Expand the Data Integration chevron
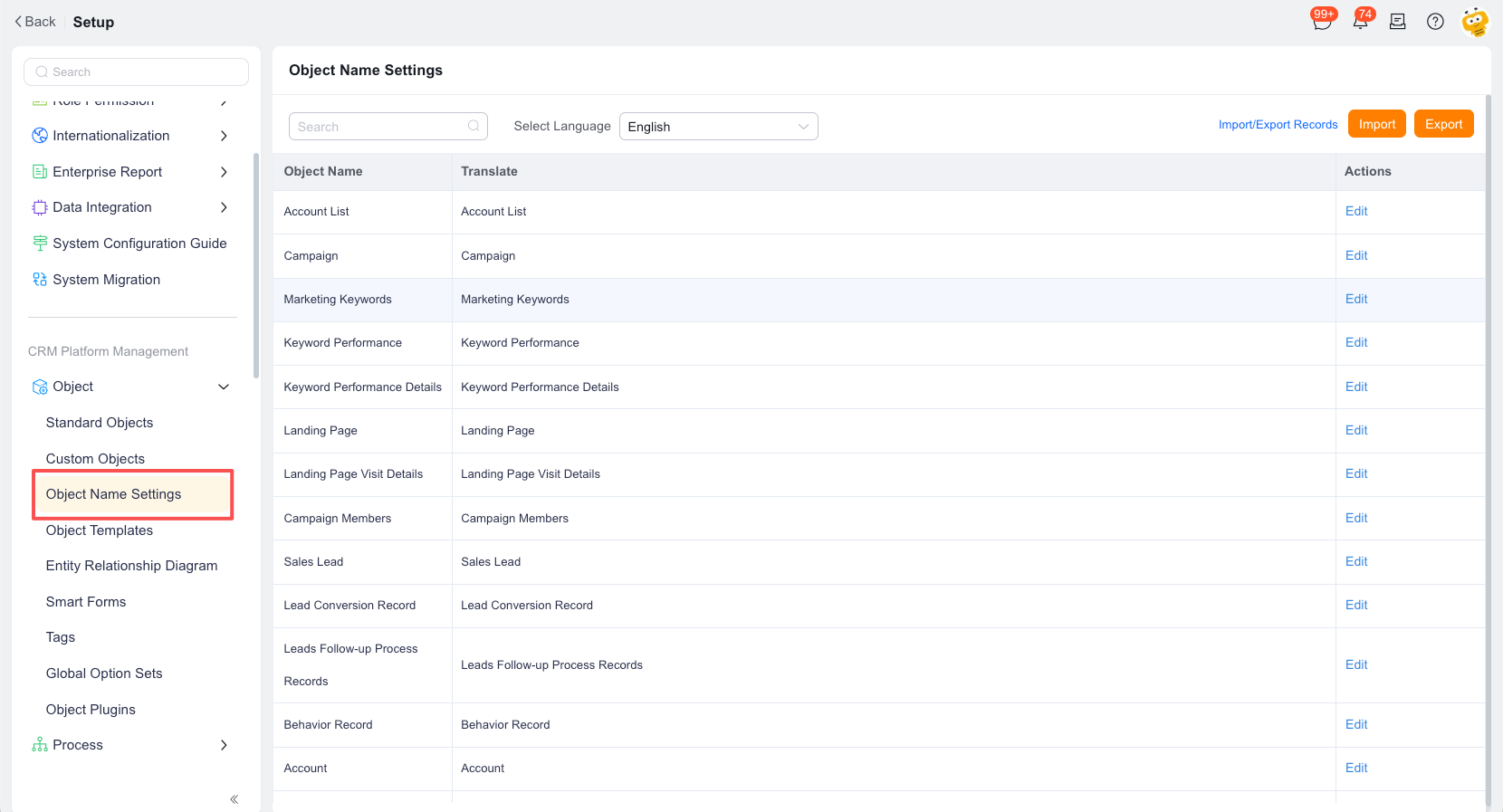The height and width of the screenshot is (812, 1503). tap(224, 207)
